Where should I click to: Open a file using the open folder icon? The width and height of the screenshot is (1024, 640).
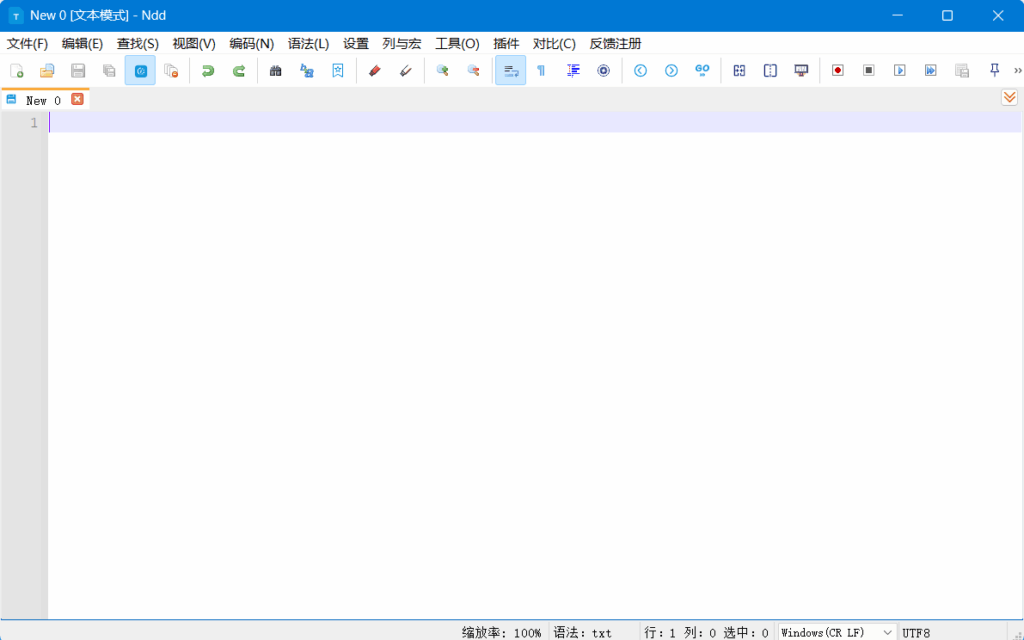coord(47,70)
